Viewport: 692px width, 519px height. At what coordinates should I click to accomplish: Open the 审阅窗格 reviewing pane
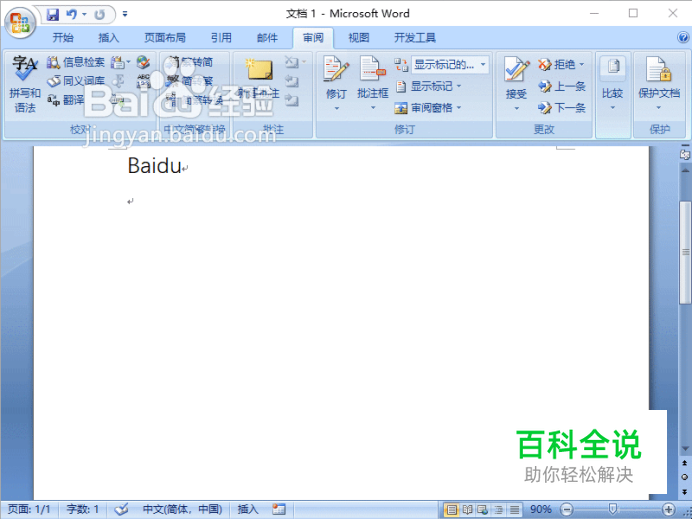(427, 107)
